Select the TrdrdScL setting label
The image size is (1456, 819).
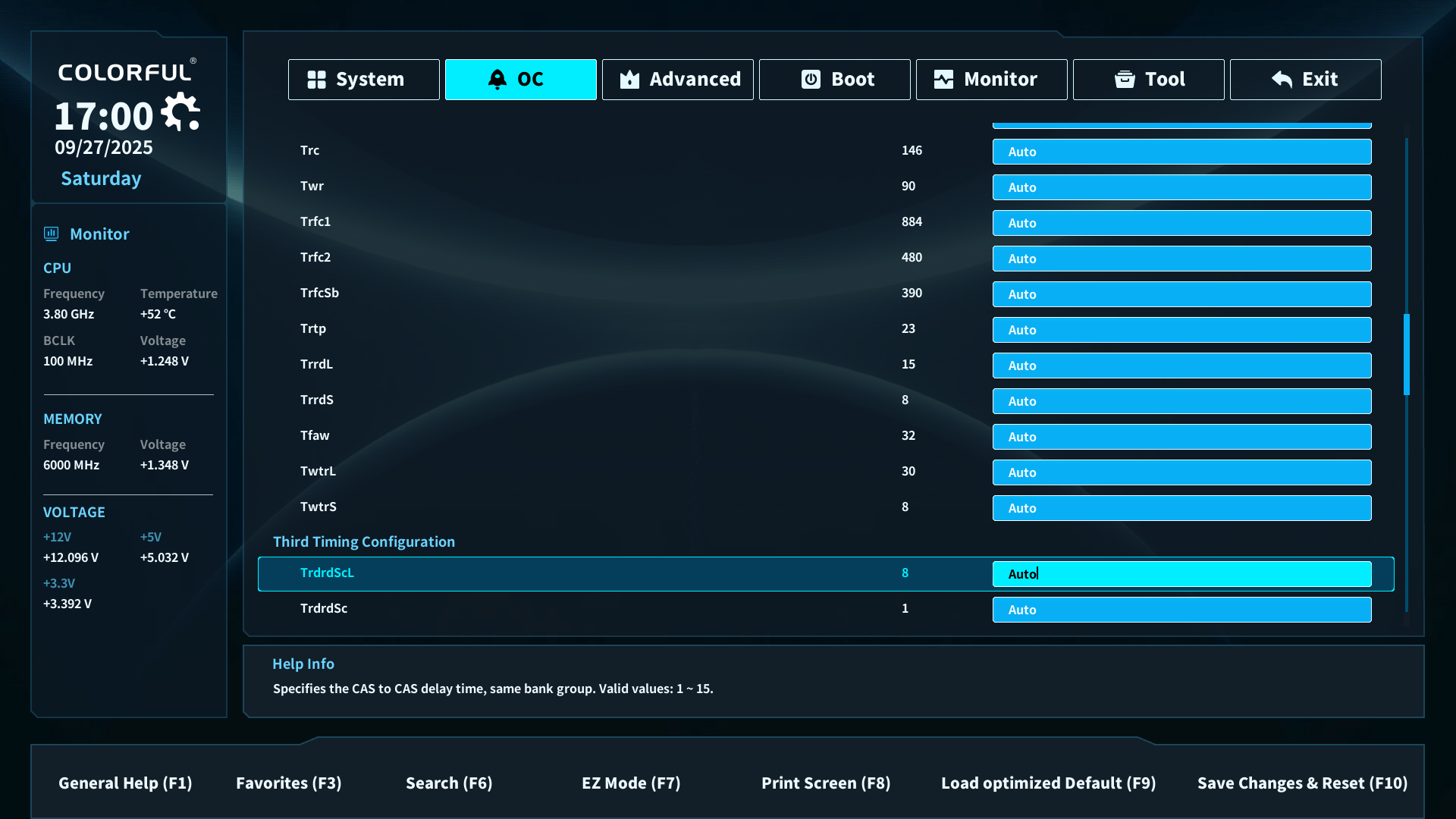click(327, 573)
